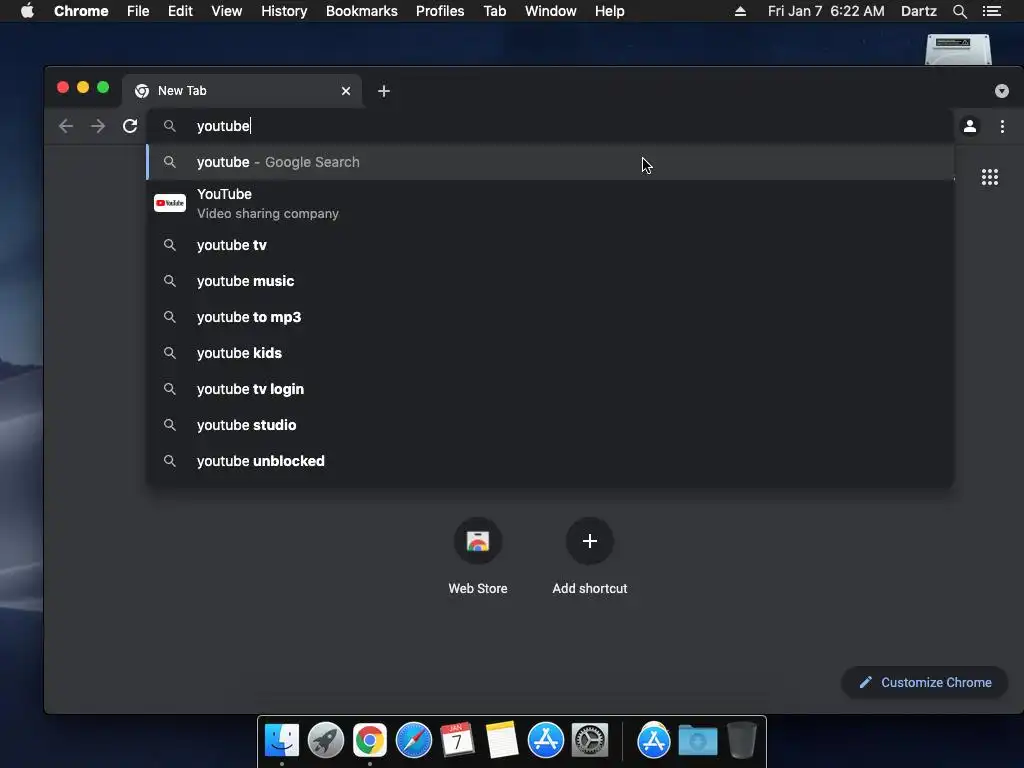The height and width of the screenshot is (768, 1024).
Task: Expand the tab search dropdown arrow
Action: point(1002,91)
